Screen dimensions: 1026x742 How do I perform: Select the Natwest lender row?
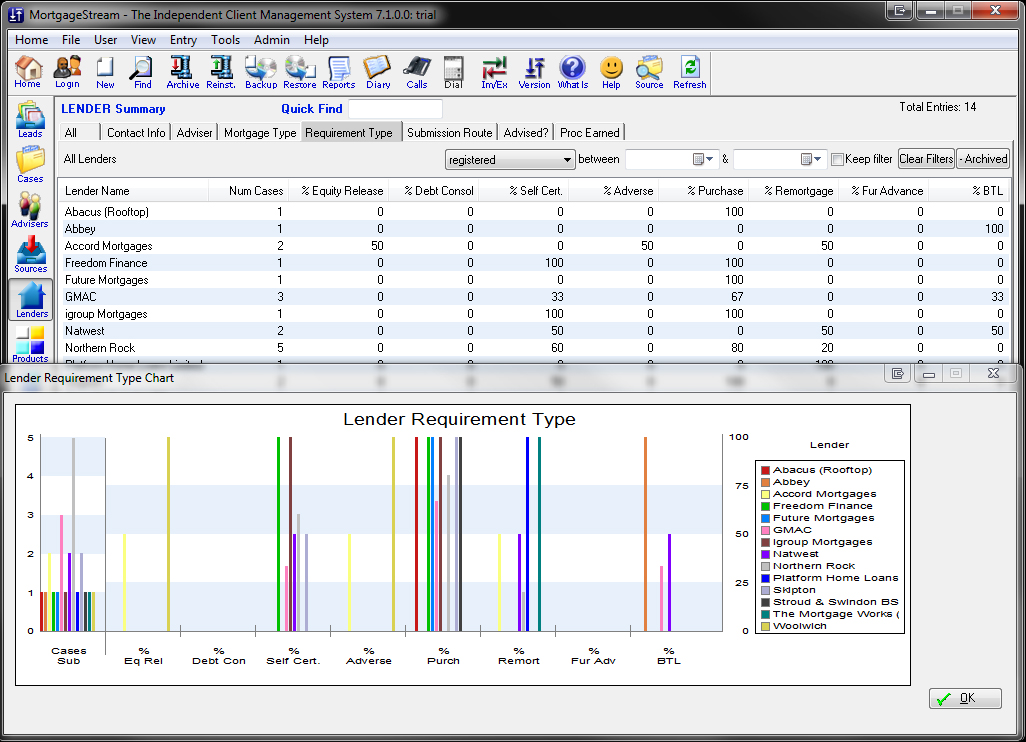533,331
